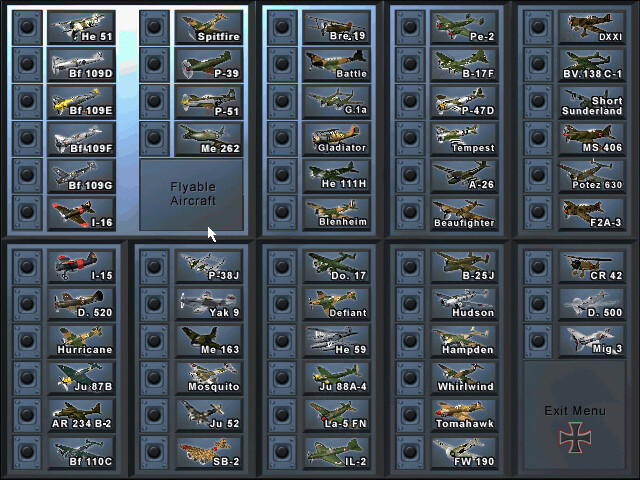
Task: Click the Exit Menu button
Action: pyautogui.click(x=575, y=415)
